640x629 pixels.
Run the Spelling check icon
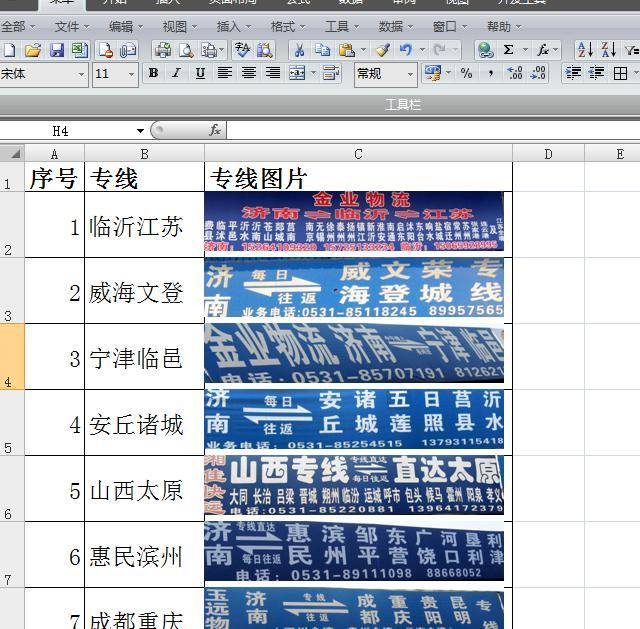pos(242,50)
